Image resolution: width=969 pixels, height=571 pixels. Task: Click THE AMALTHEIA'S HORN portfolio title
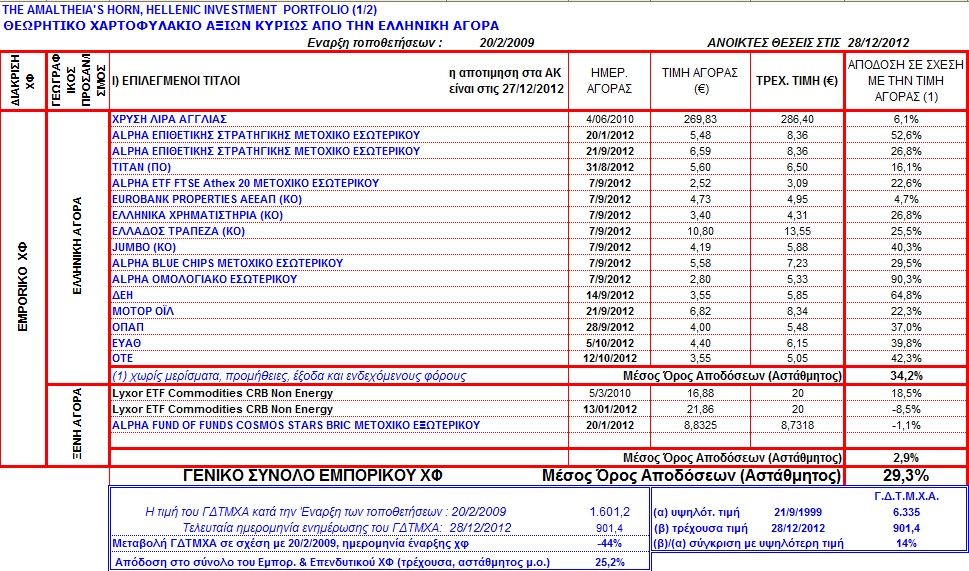(x=190, y=10)
